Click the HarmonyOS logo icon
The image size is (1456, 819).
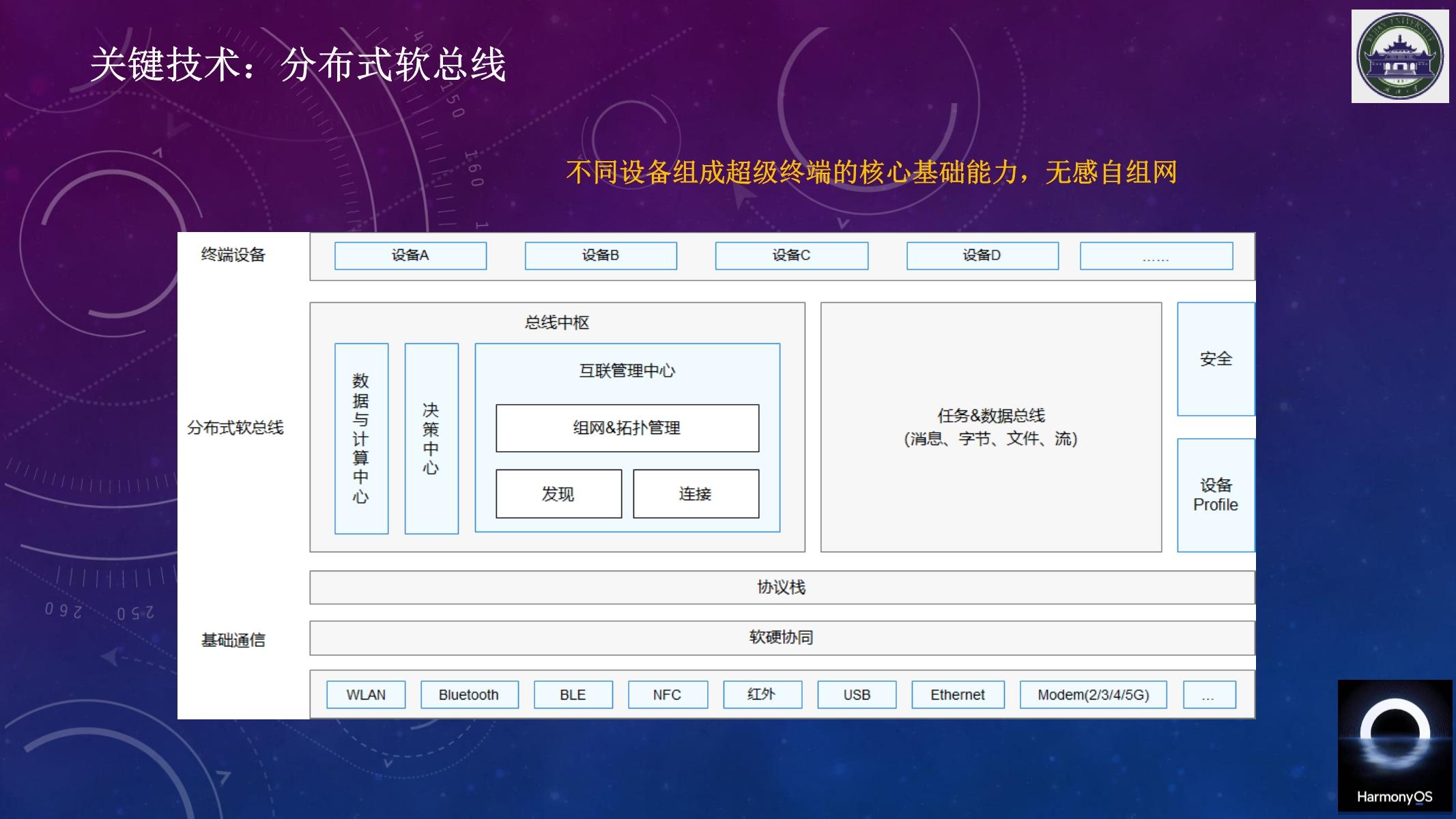coord(1393,750)
